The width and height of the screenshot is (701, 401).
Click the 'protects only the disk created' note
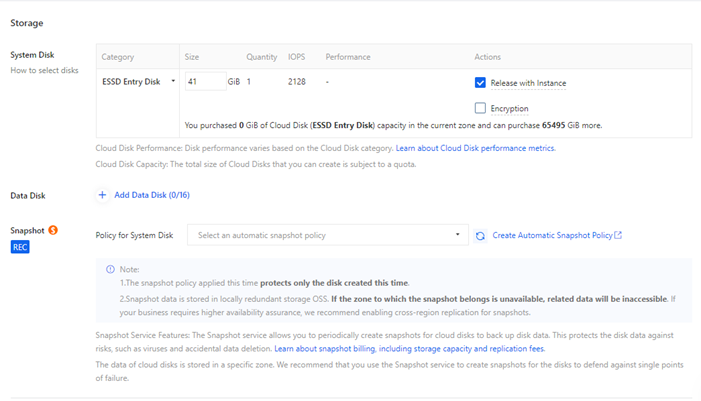coord(334,283)
